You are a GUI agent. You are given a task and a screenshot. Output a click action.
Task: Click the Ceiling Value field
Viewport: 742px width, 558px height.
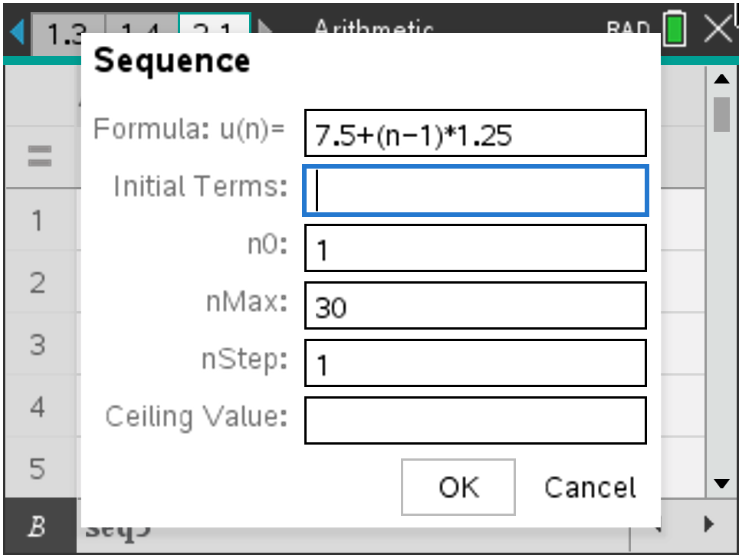pos(475,420)
